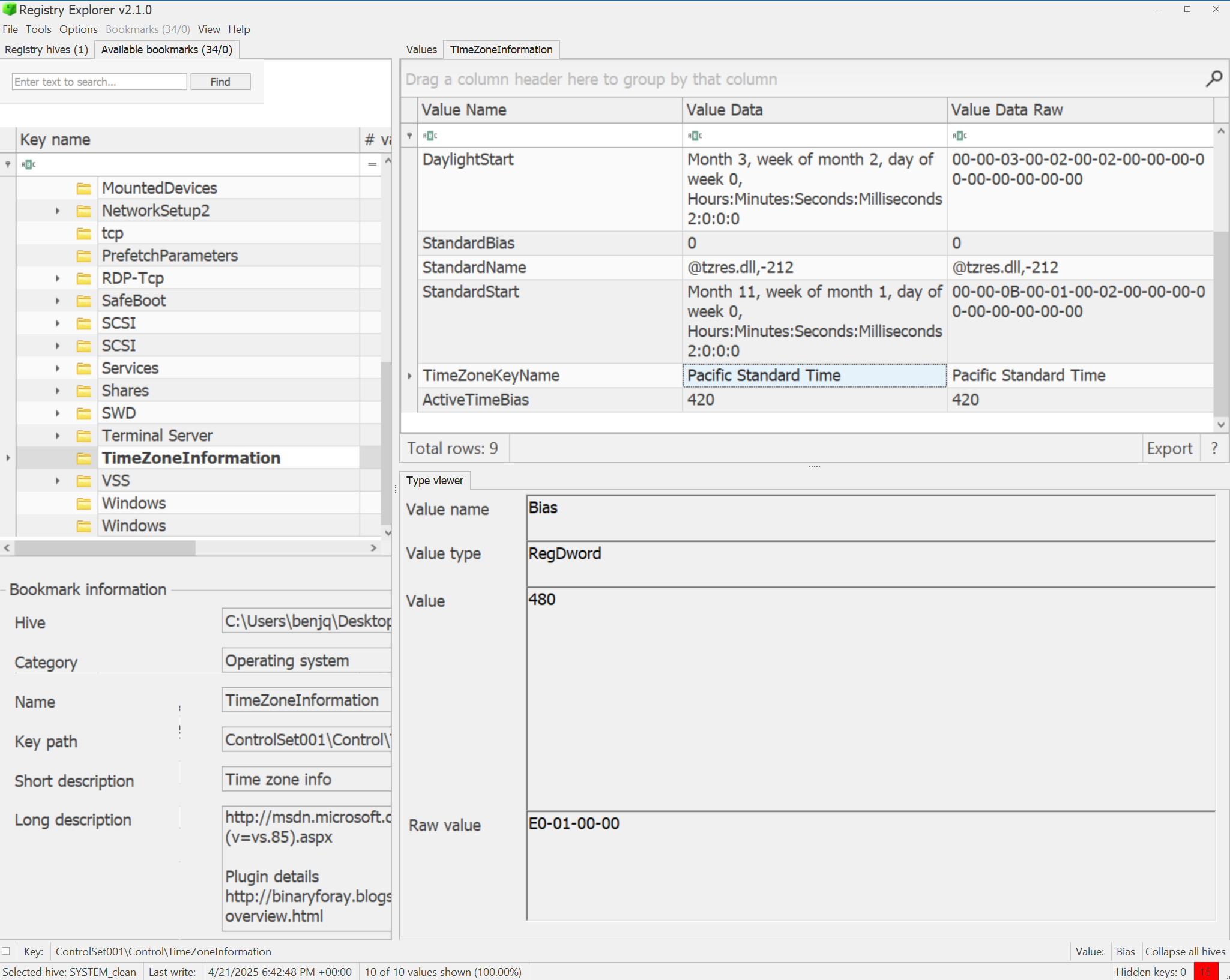Click the Value Data column filter icon
1230x980 pixels.
coord(695,136)
